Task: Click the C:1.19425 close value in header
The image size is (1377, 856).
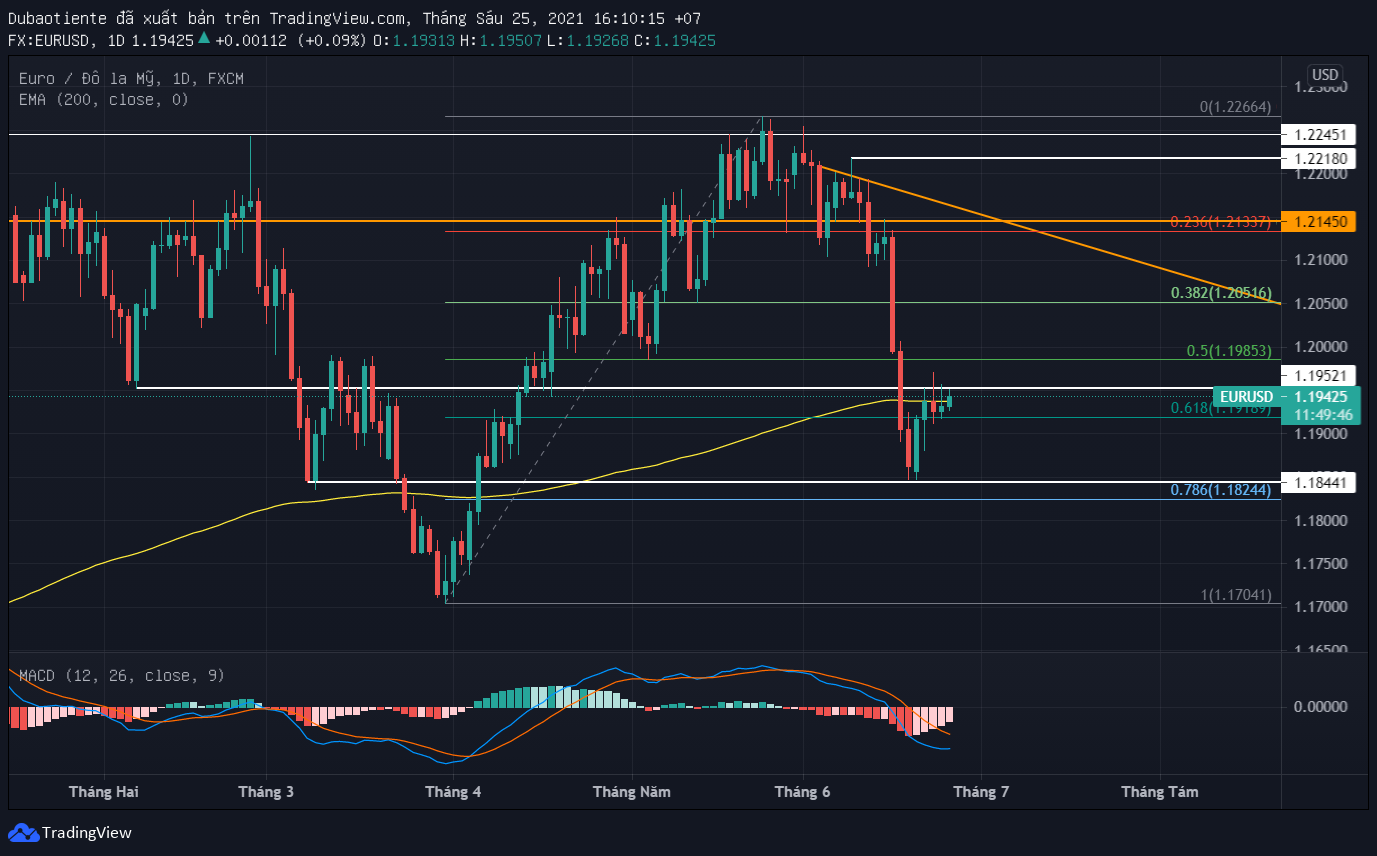Action: pos(674,40)
